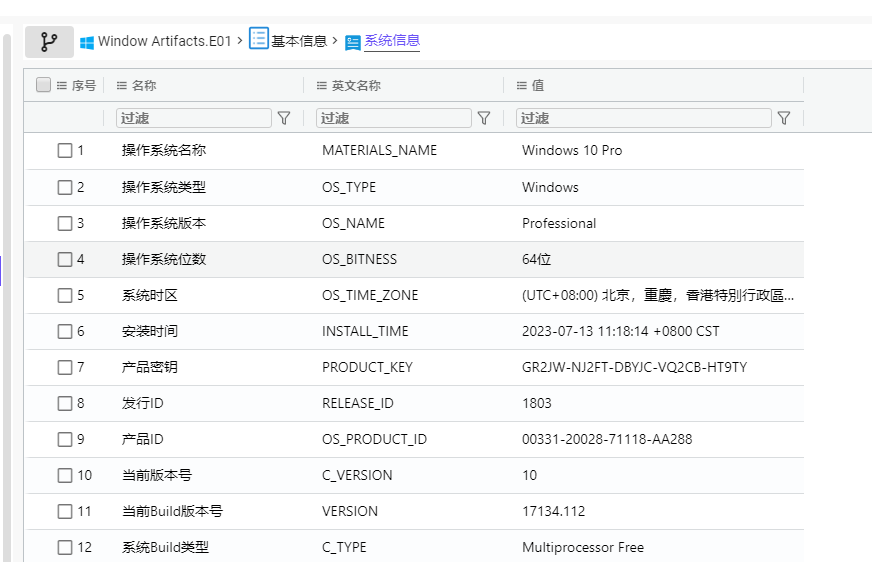Check the row 4 操作系统位数 checkbox
Image resolution: width=872 pixels, height=562 pixels.
[x=65, y=260]
